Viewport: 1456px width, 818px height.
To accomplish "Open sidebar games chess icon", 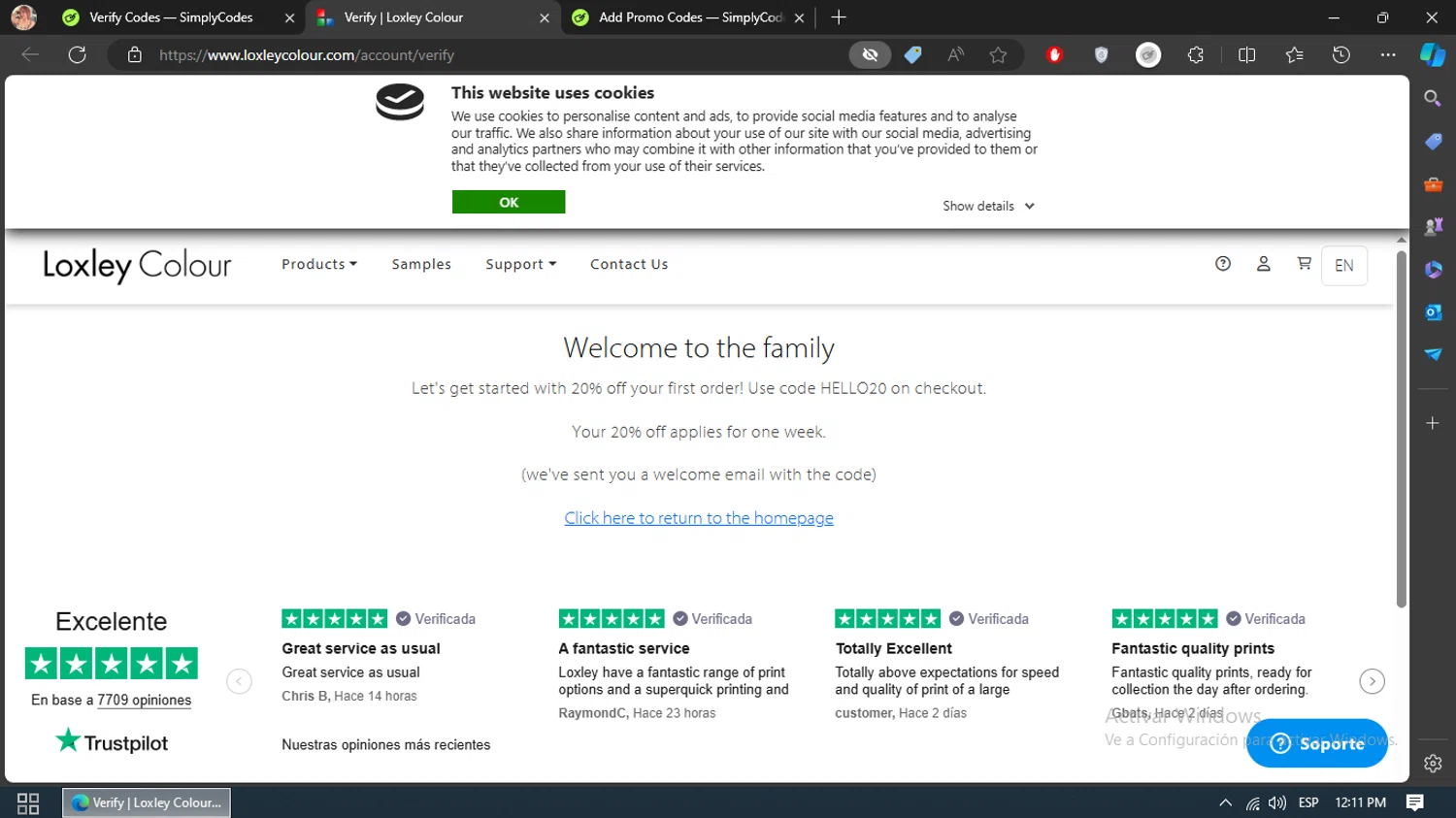I will coord(1433,226).
